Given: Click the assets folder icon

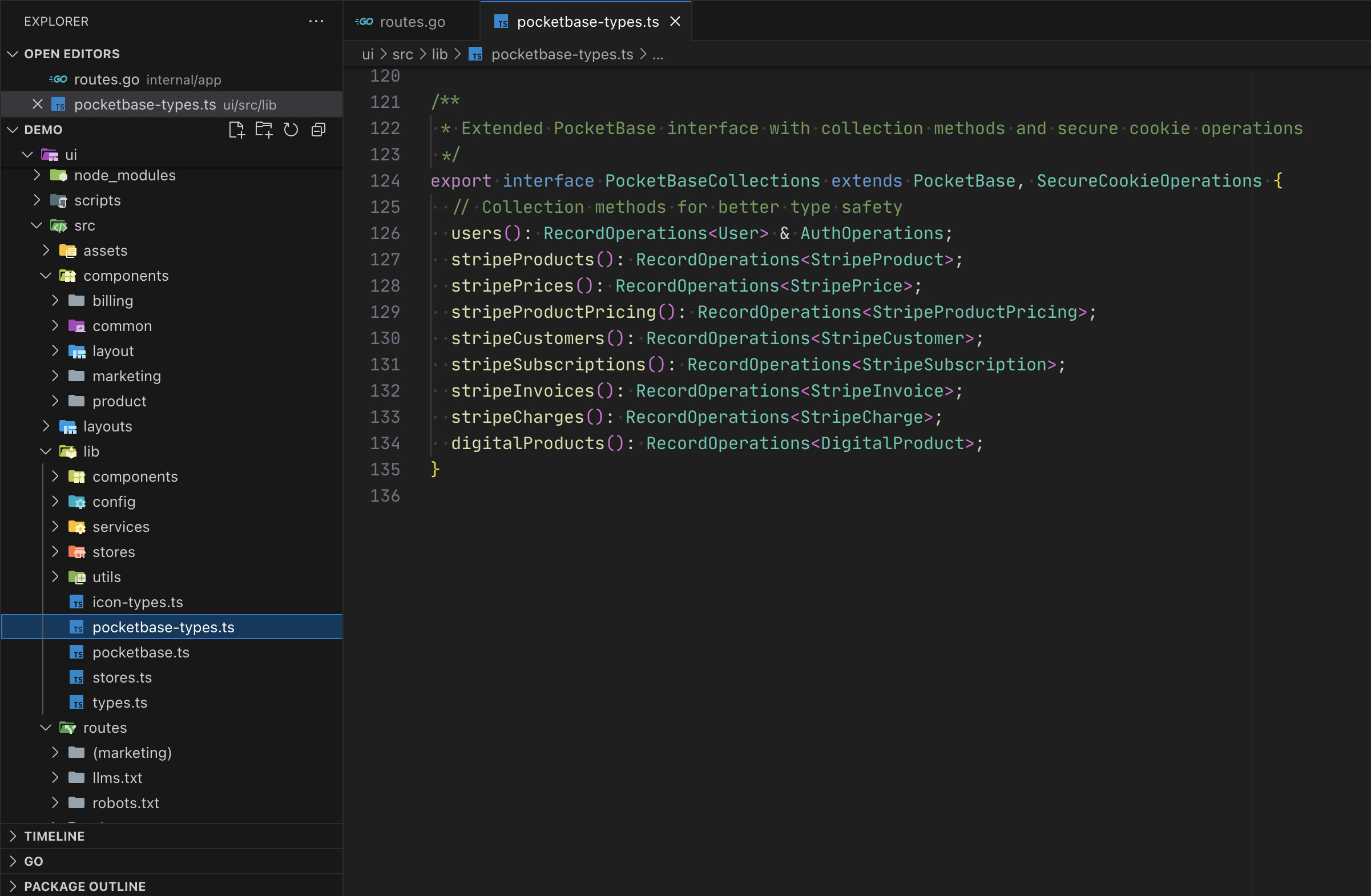Looking at the screenshot, I should (x=68, y=251).
